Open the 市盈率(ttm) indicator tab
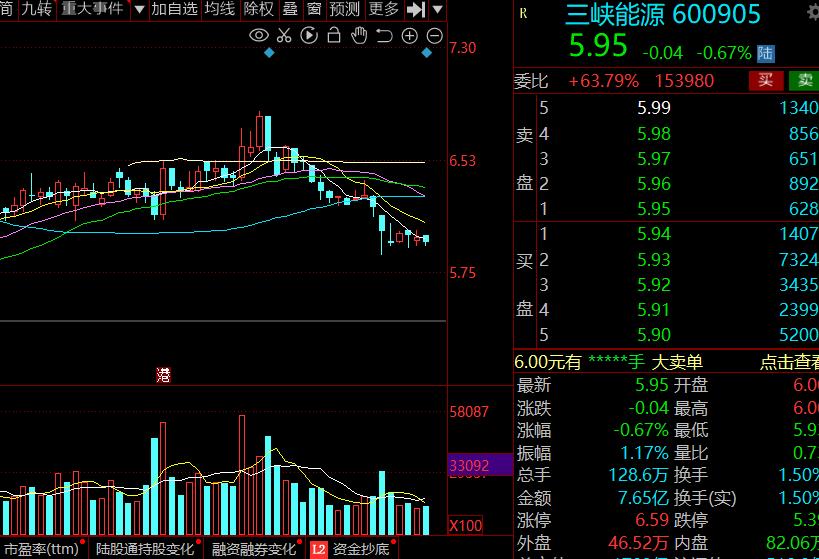Viewport: 819px width, 559px height. tap(42, 549)
